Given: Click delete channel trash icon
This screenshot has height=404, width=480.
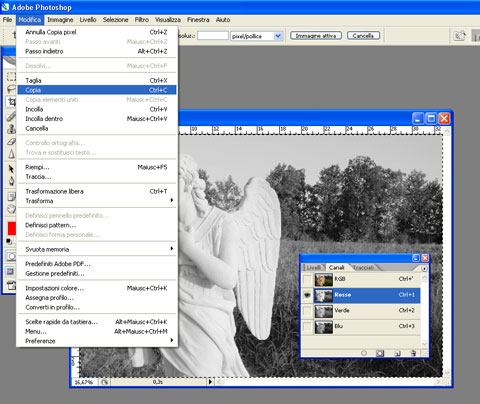Looking at the screenshot, I should [x=413, y=353].
